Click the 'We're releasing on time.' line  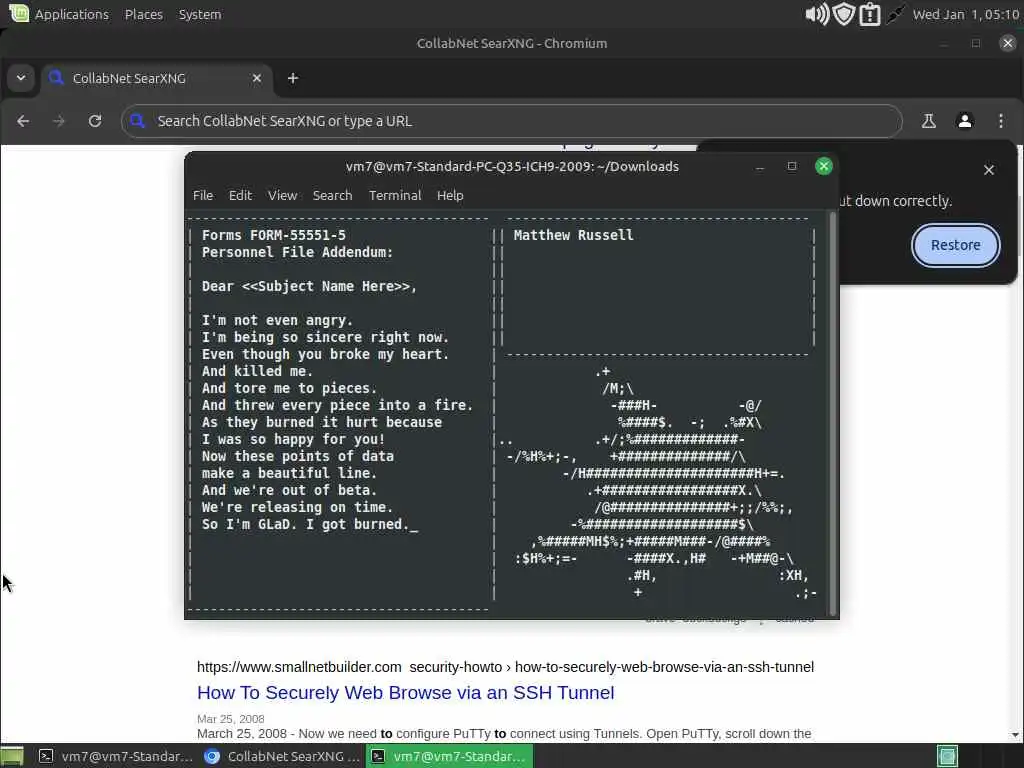[297, 507]
